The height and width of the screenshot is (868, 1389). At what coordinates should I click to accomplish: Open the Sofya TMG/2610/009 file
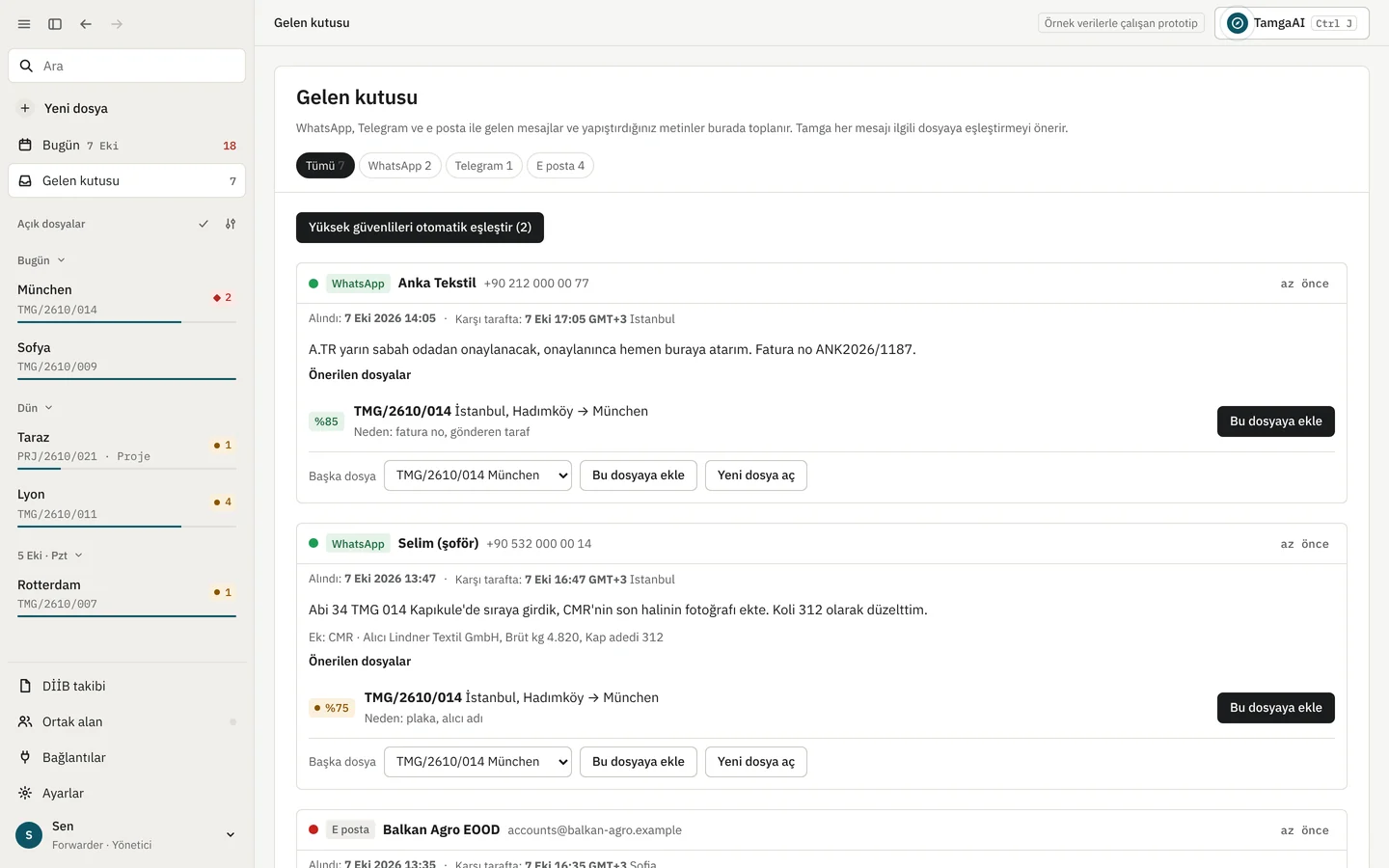[126, 357]
